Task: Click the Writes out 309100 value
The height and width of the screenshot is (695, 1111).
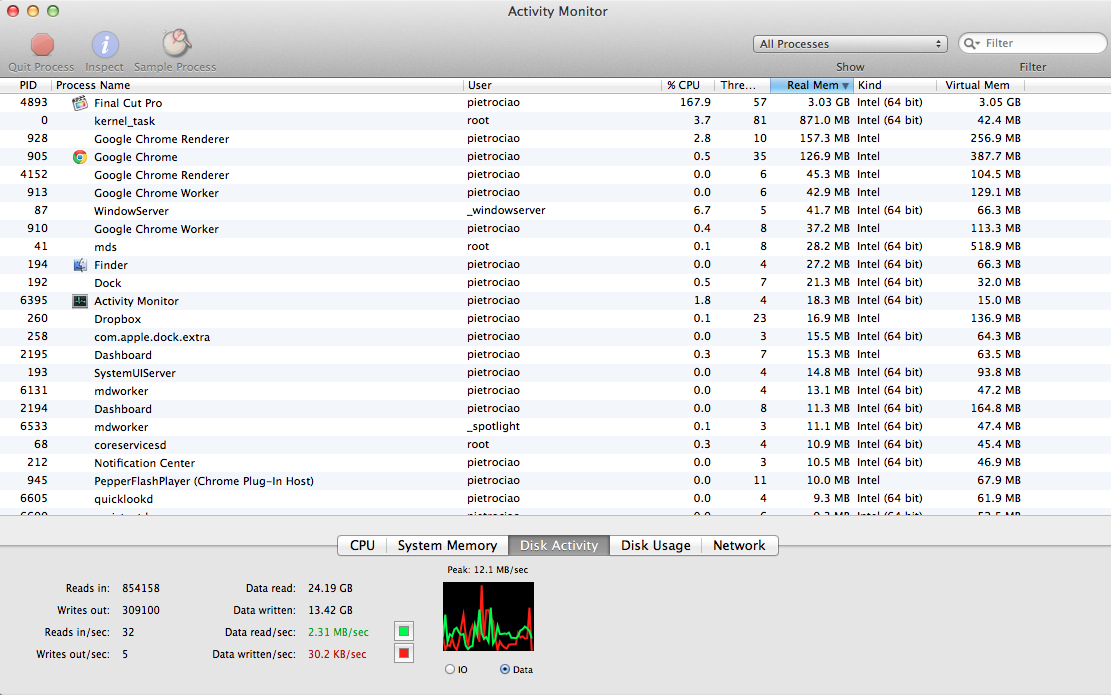Action: (x=141, y=610)
